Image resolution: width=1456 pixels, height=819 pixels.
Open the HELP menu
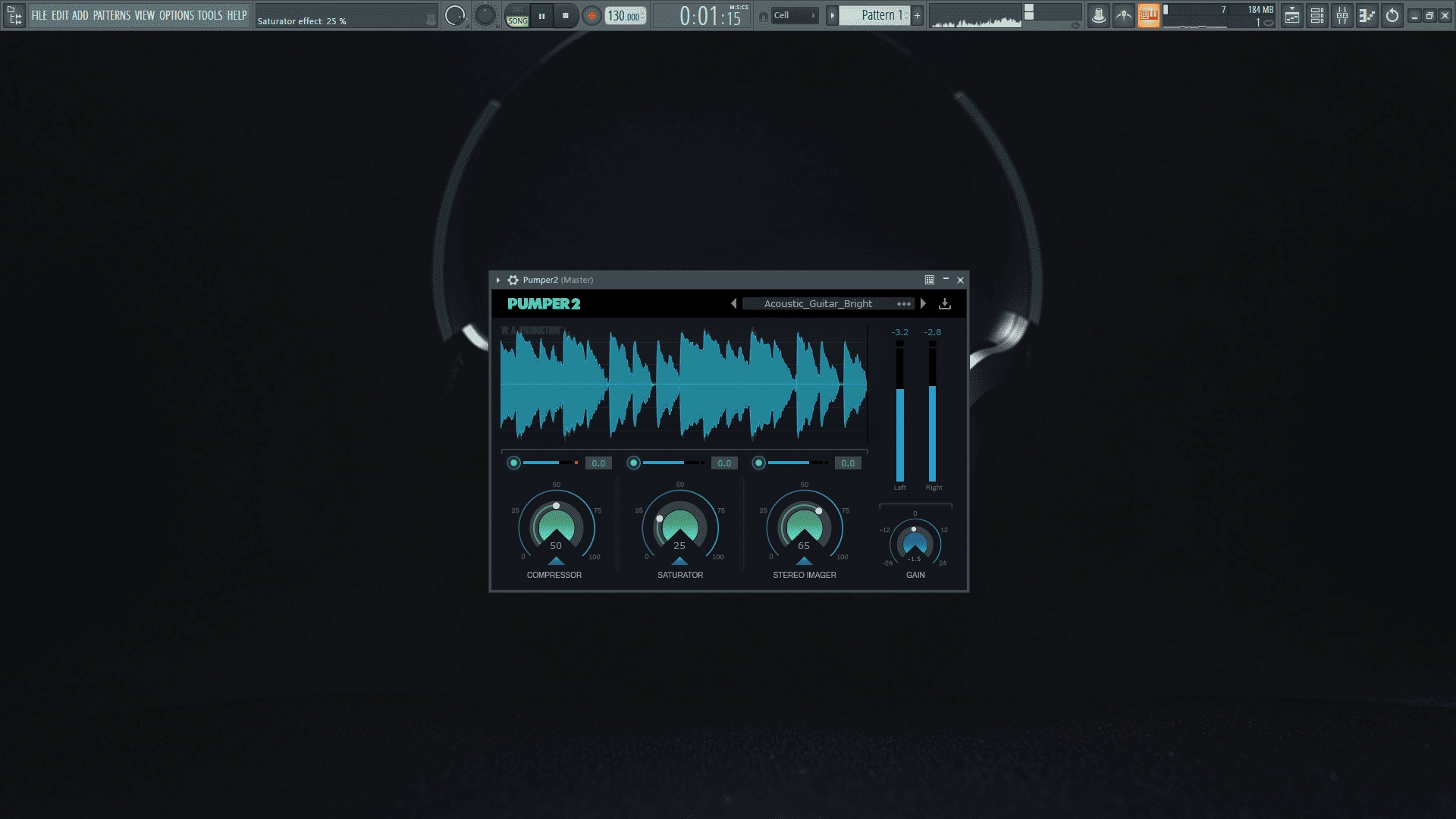click(x=237, y=15)
